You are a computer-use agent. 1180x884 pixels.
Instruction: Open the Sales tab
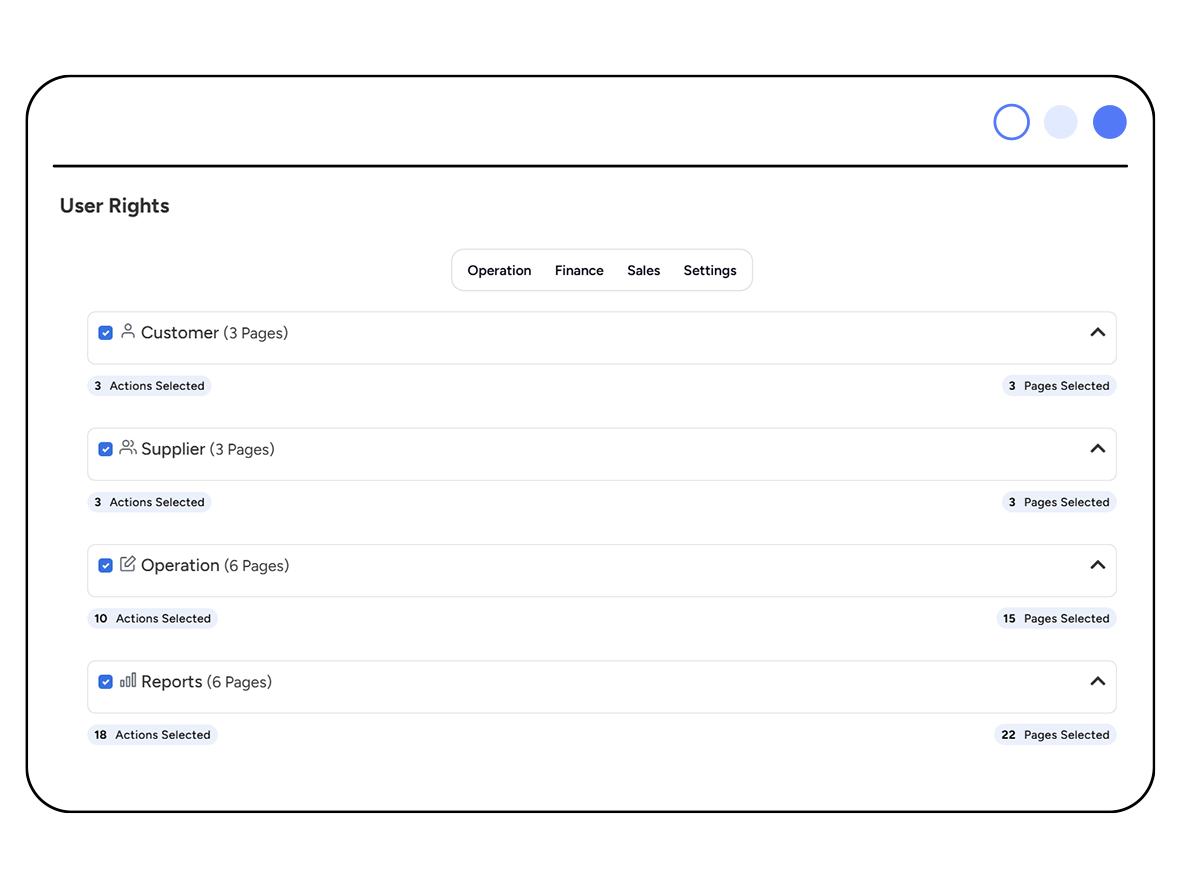pyautogui.click(x=643, y=270)
